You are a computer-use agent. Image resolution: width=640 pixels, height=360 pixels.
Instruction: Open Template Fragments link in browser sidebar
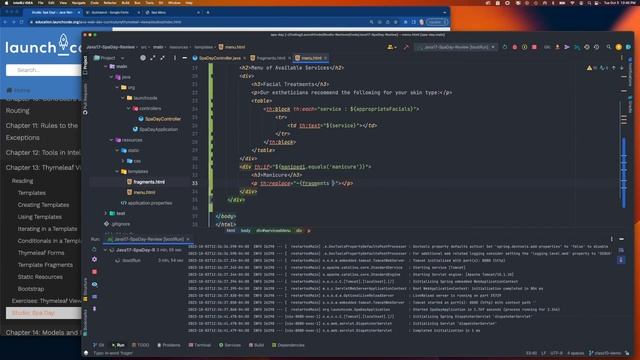pyautogui.click(x=45, y=265)
